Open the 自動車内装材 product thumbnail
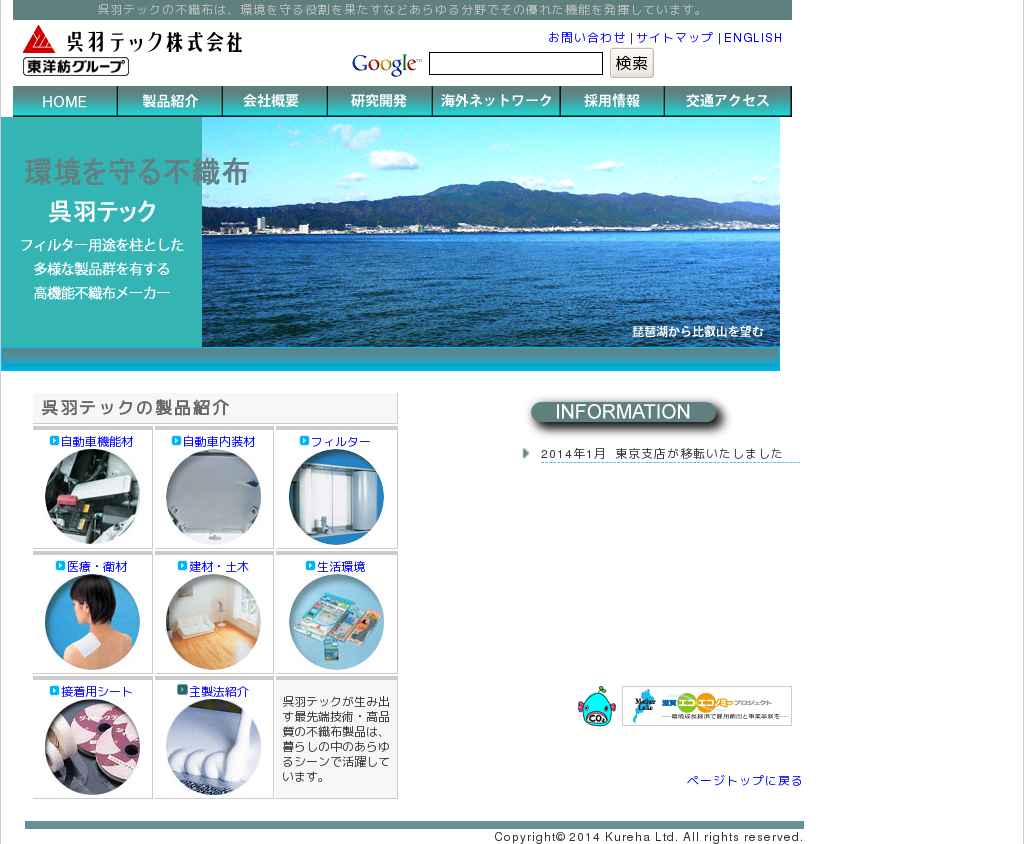 [x=213, y=497]
